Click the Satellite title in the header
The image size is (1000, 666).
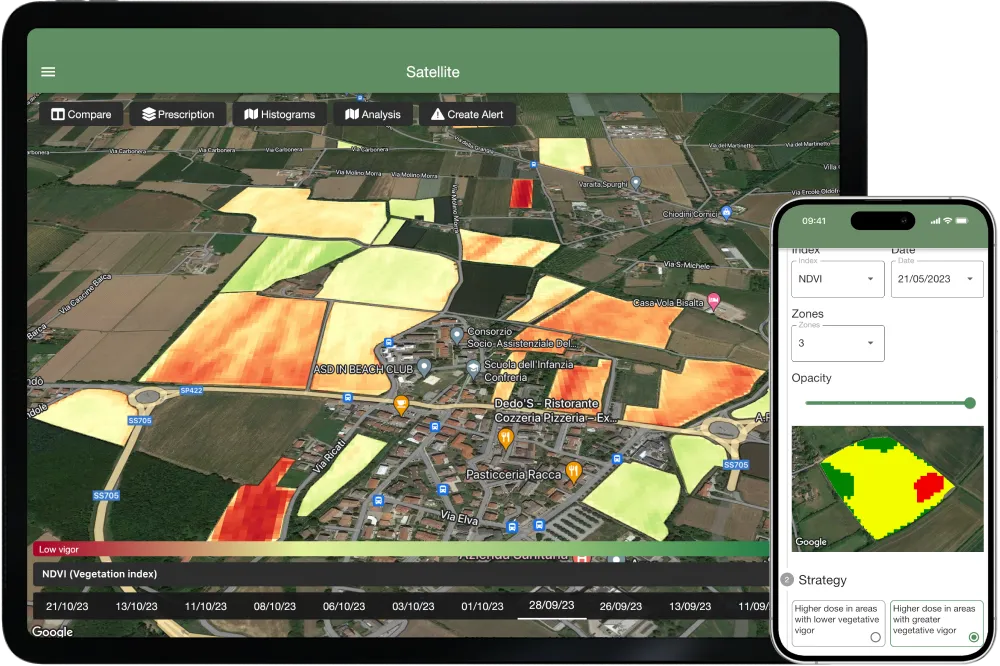click(x=433, y=72)
